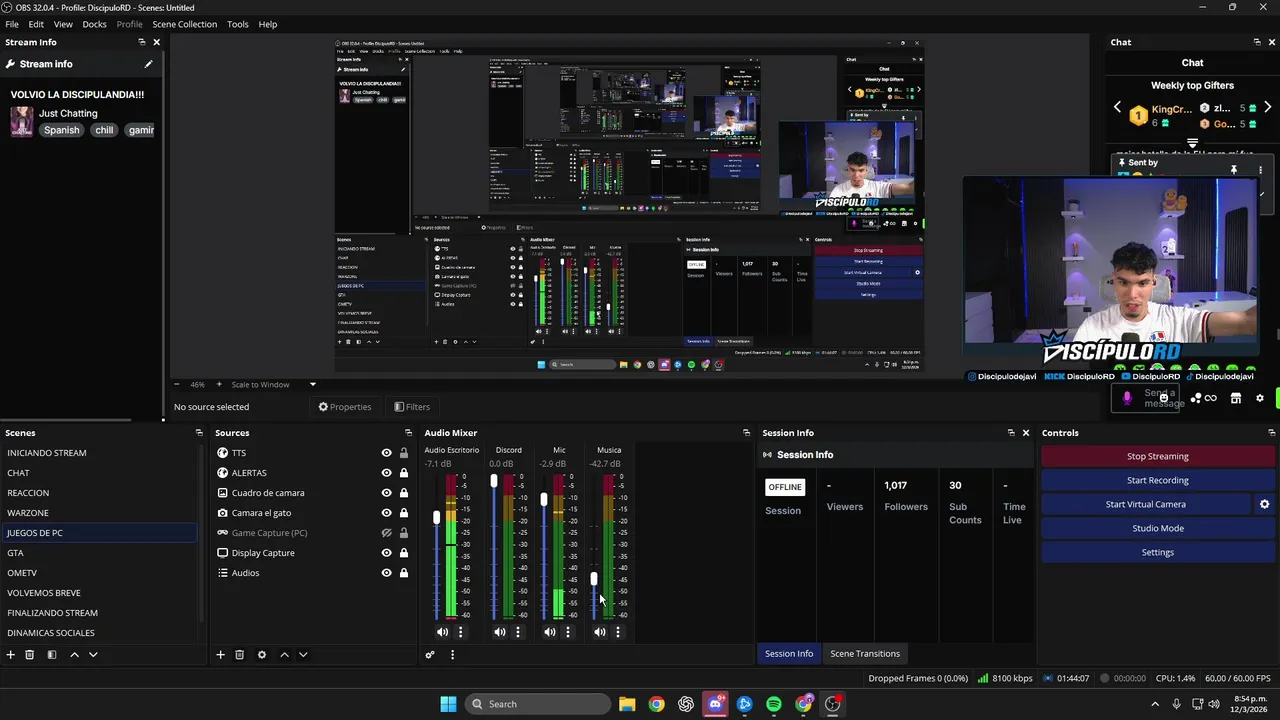Open Discord channel options menu
The width and height of the screenshot is (1280, 720).
click(518, 632)
